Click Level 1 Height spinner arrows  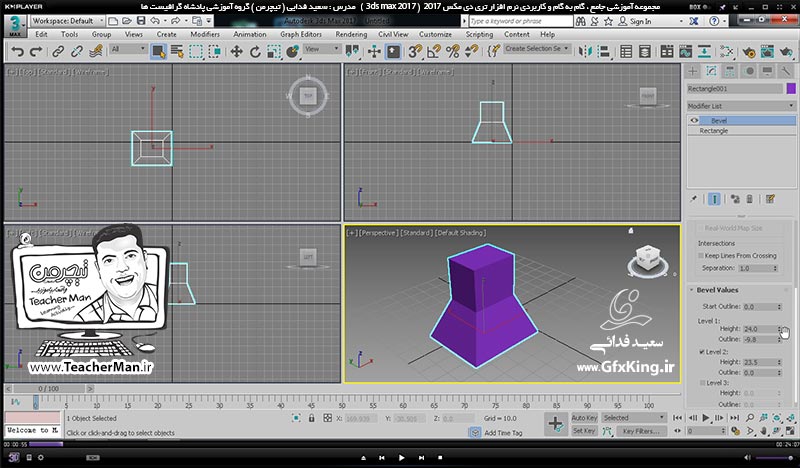(x=779, y=329)
